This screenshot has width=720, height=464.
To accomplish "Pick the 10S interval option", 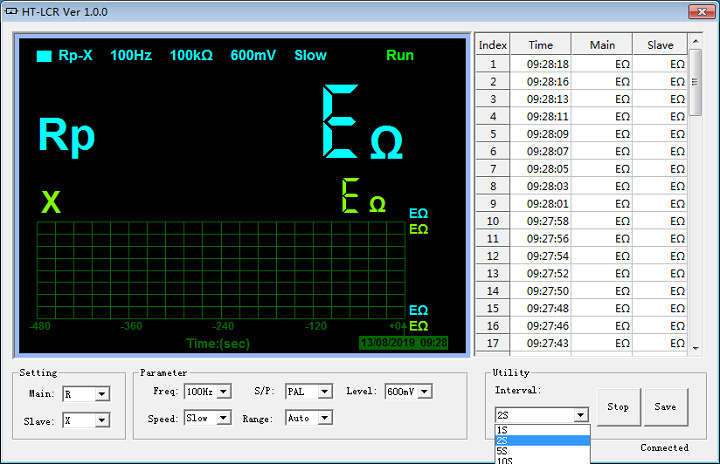I will (542, 460).
